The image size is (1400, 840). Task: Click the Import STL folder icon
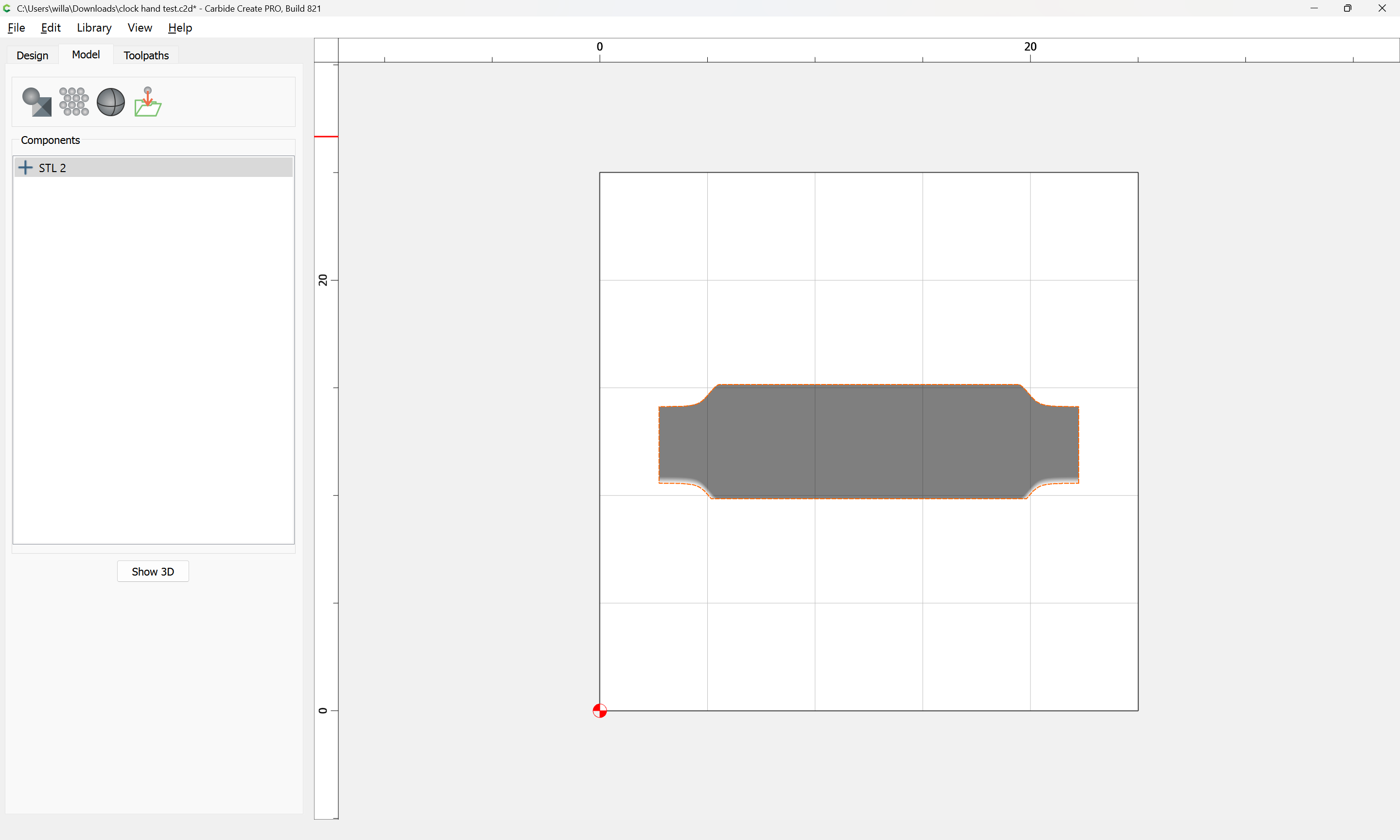click(x=148, y=102)
